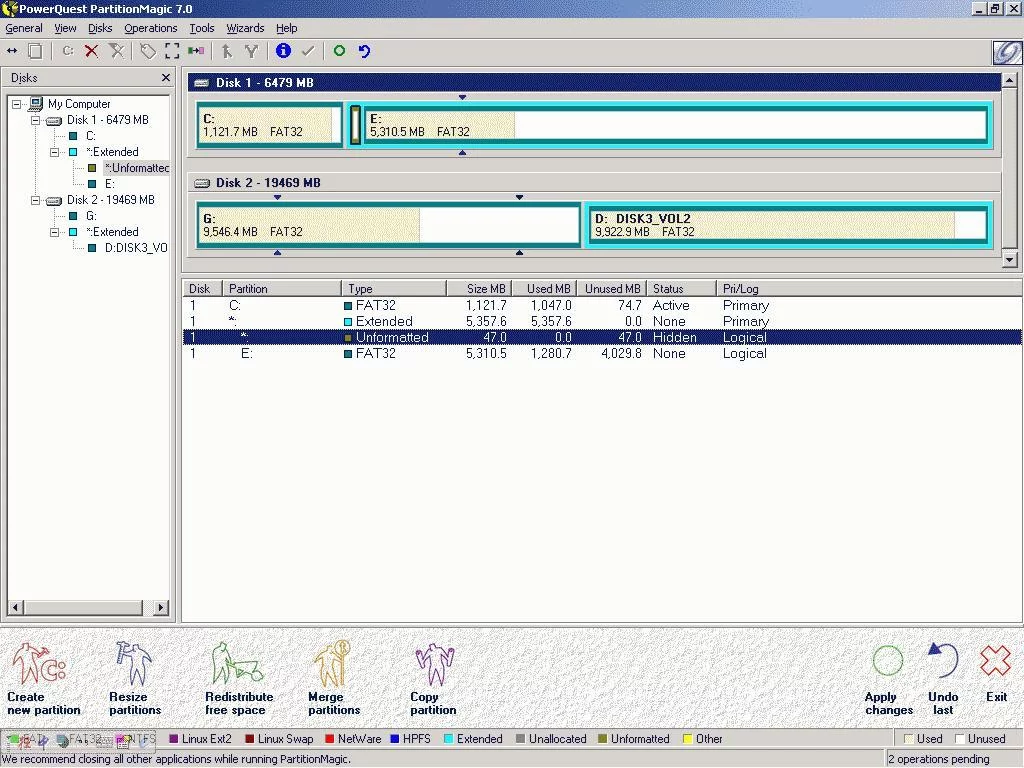Click the Linux Ext2 legend color swatch
Screen dimensions: 1024x768
(174, 739)
